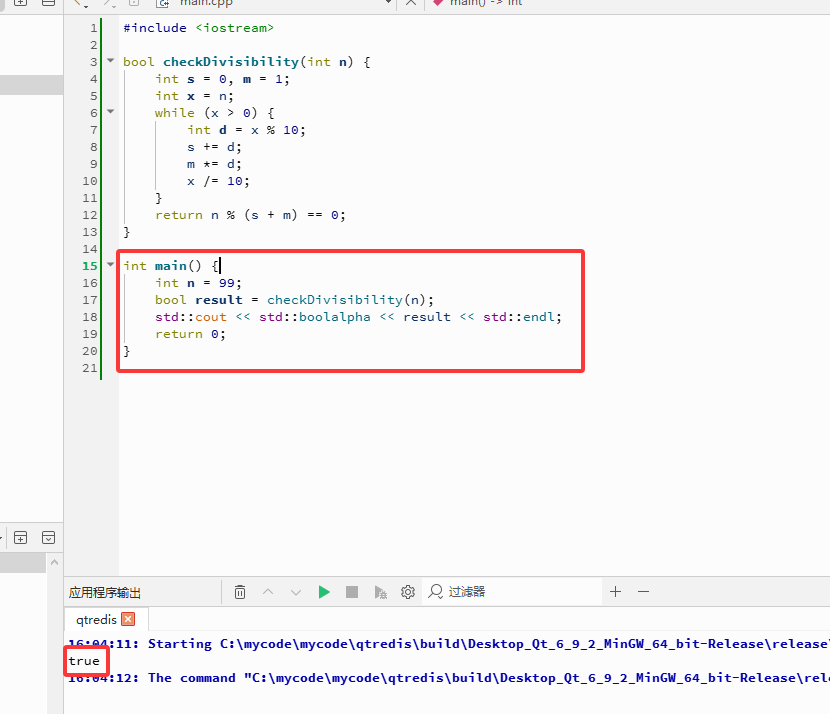830x714 pixels.
Task: Click the filter magnifier options icon
Action: coord(435,592)
